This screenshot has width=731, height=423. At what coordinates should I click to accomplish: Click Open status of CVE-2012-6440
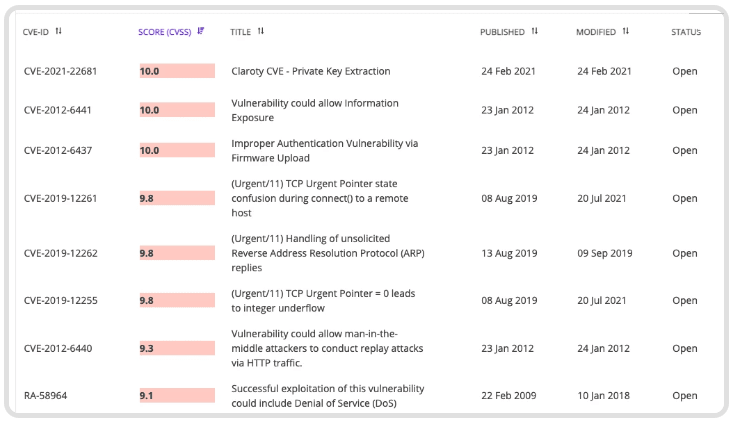(685, 348)
